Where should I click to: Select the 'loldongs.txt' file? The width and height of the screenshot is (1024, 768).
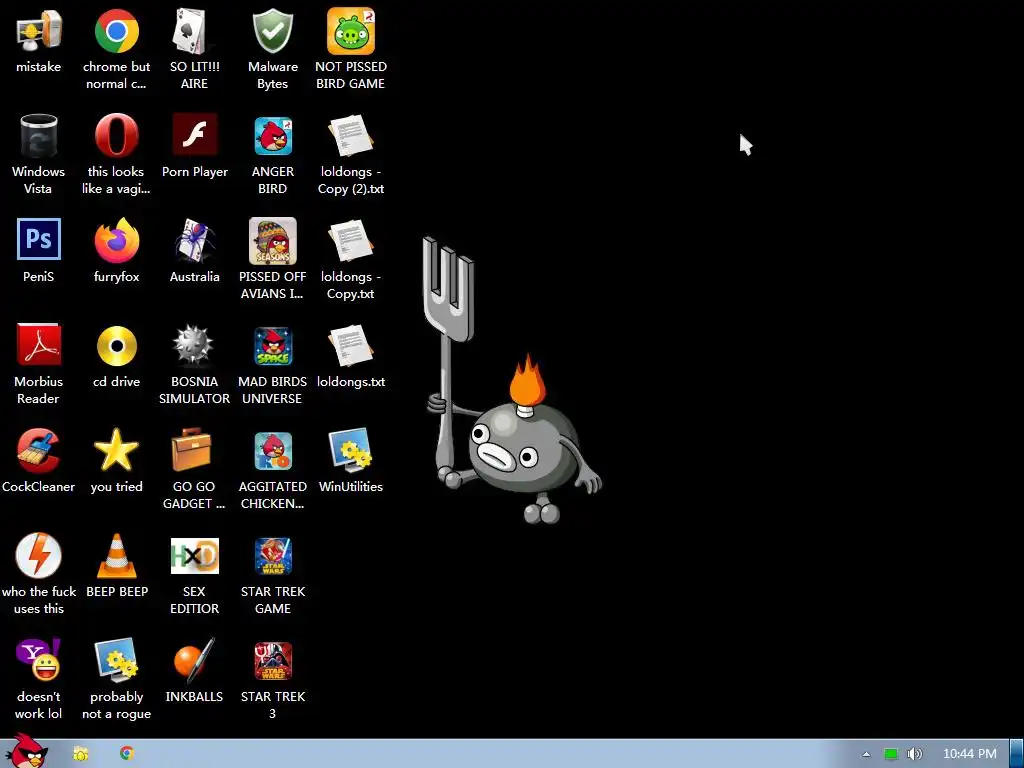pyautogui.click(x=351, y=345)
